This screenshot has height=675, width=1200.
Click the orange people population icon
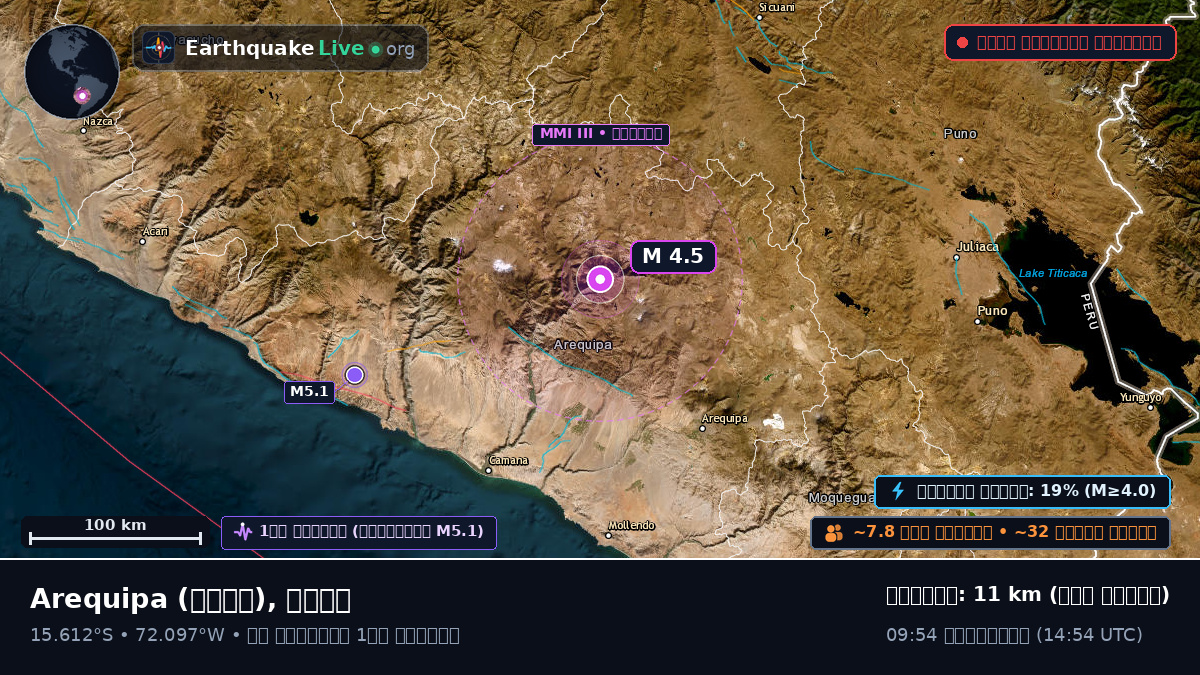click(x=834, y=532)
